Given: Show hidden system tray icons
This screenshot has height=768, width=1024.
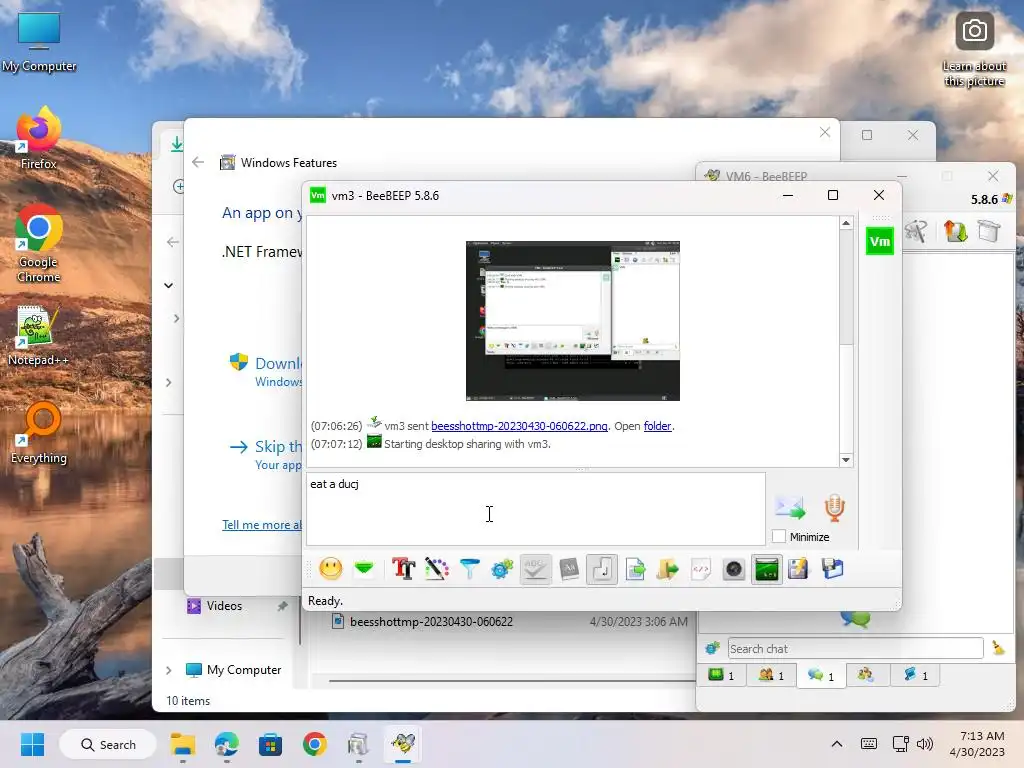Looking at the screenshot, I should tap(837, 744).
